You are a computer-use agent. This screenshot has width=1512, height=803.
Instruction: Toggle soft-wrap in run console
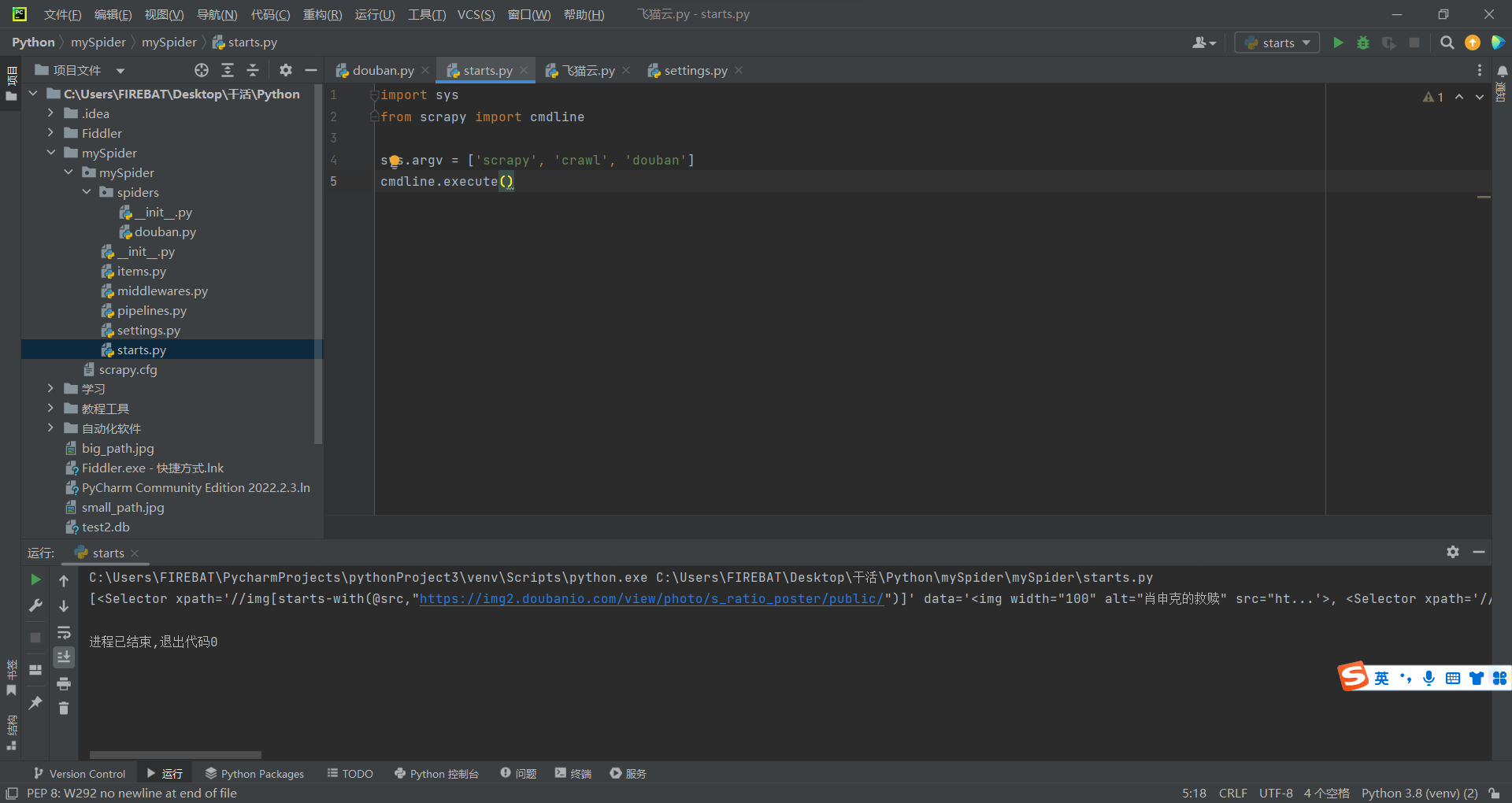[64, 632]
